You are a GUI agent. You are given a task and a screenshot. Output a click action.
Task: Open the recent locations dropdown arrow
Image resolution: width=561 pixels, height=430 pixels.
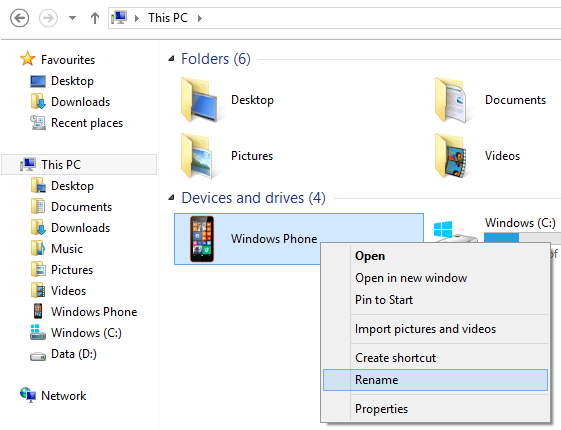click(x=72, y=18)
